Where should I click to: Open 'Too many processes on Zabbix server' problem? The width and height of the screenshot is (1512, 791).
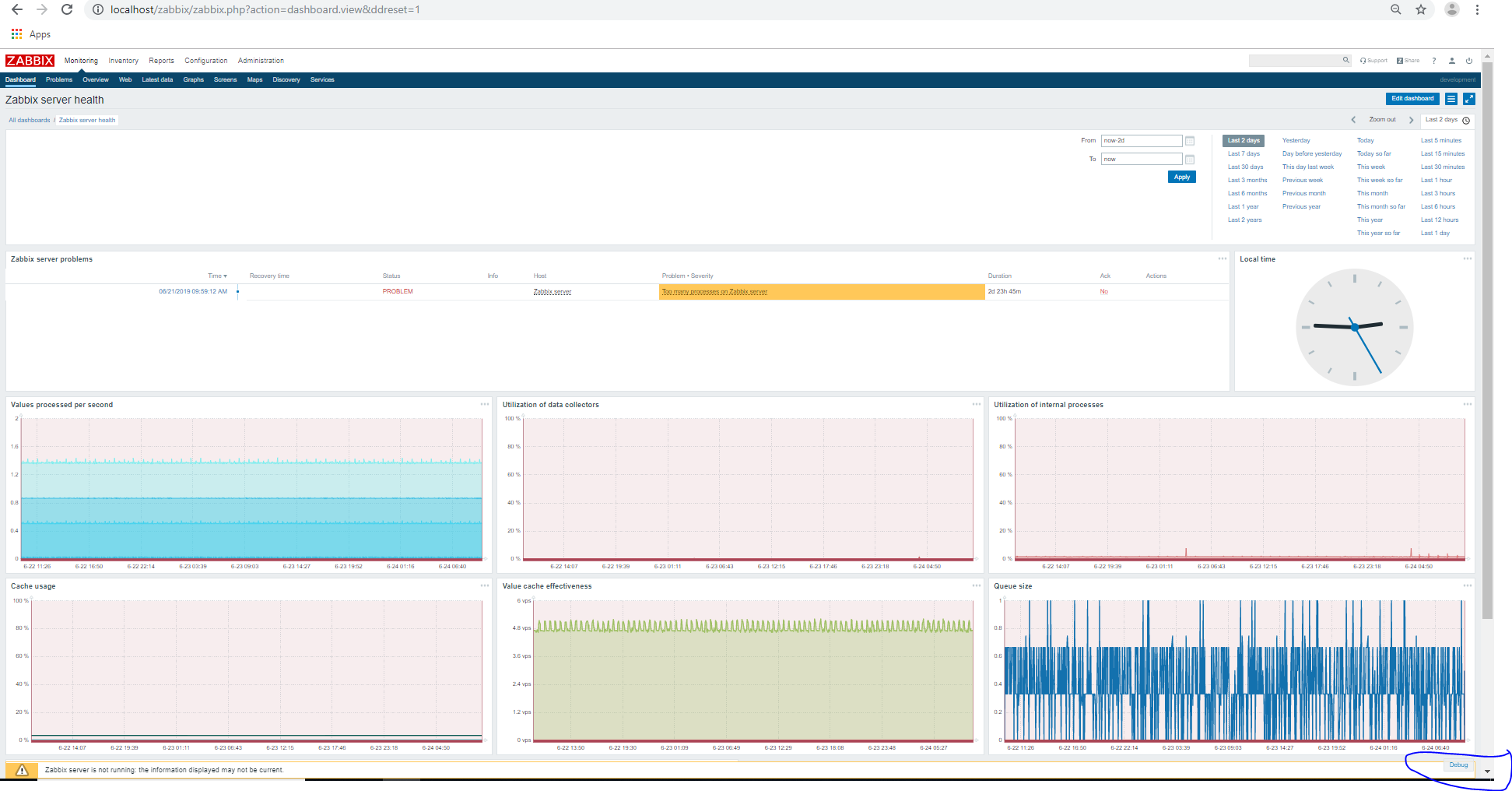[x=714, y=291]
